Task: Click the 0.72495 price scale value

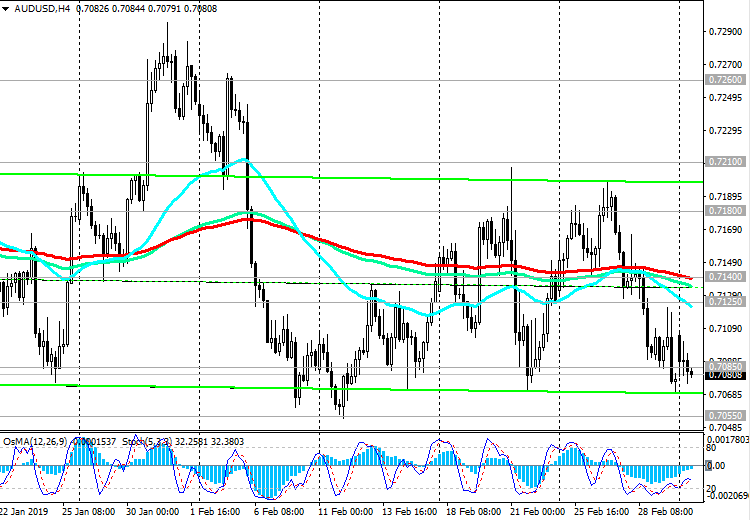Action: click(725, 98)
